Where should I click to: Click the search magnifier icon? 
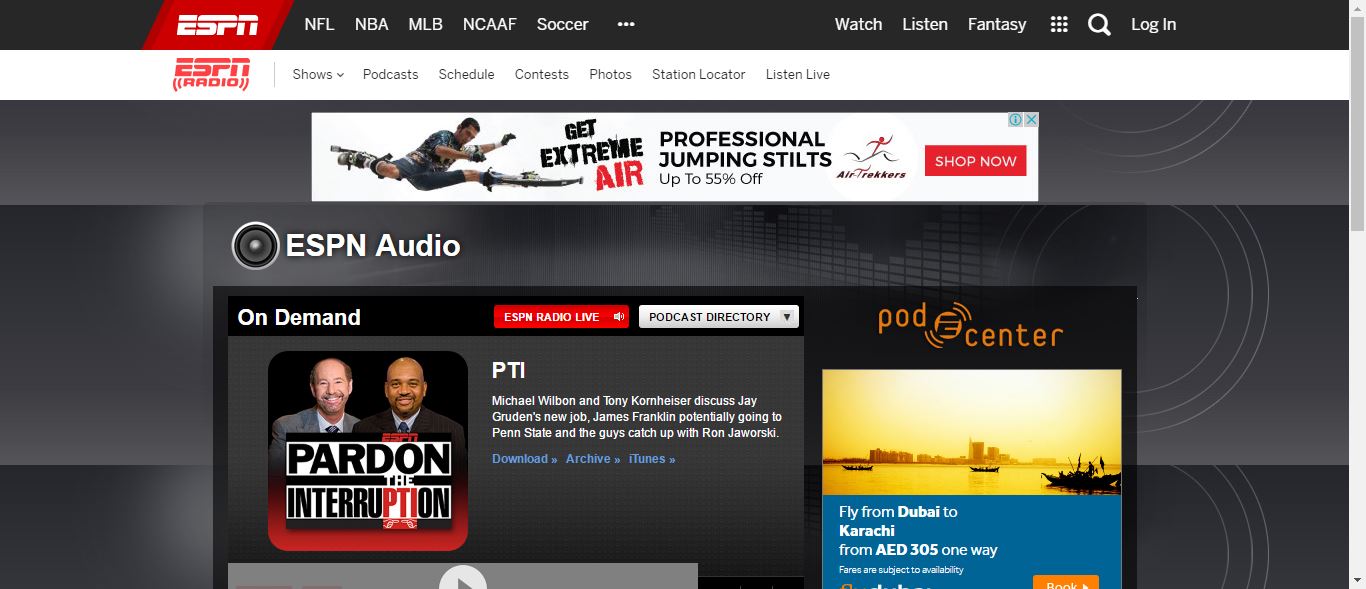pyautogui.click(x=1099, y=25)
